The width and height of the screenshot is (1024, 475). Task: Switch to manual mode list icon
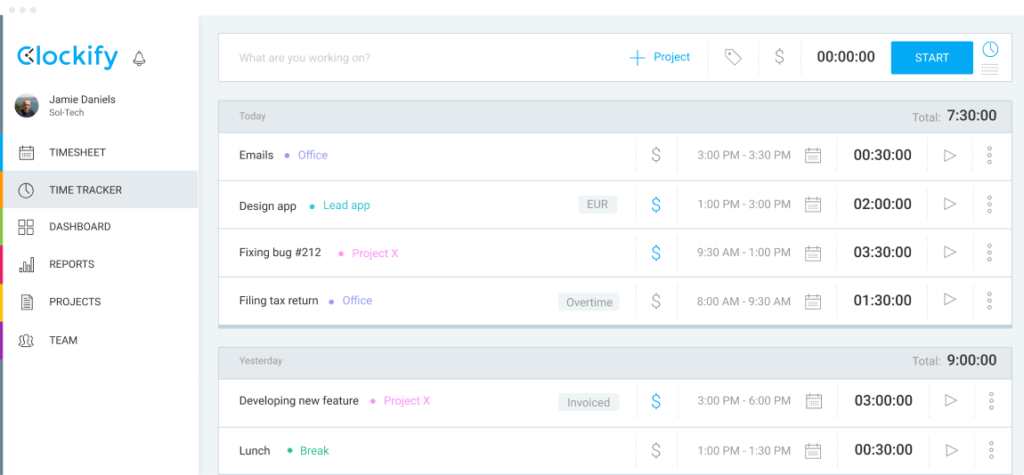click(x=990, y=69)
